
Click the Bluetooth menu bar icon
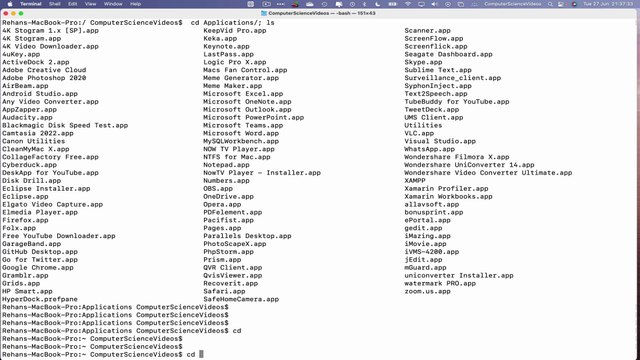(x=365, y=4)
